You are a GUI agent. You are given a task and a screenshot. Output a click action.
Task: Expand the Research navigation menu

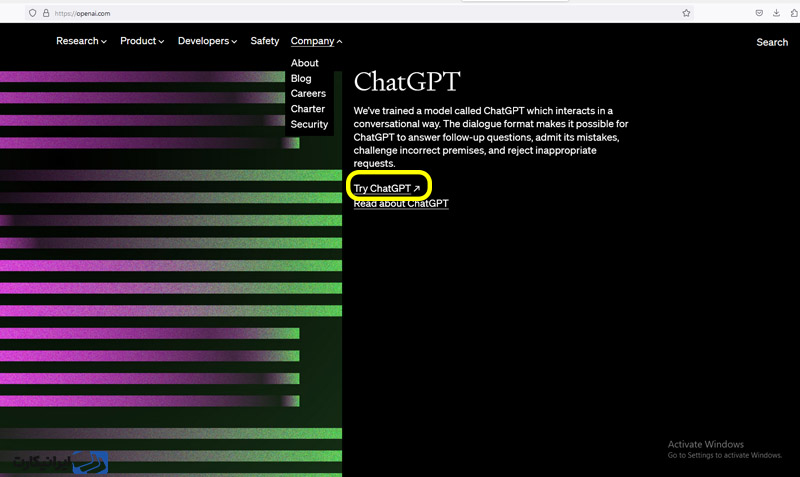[81, 41]
